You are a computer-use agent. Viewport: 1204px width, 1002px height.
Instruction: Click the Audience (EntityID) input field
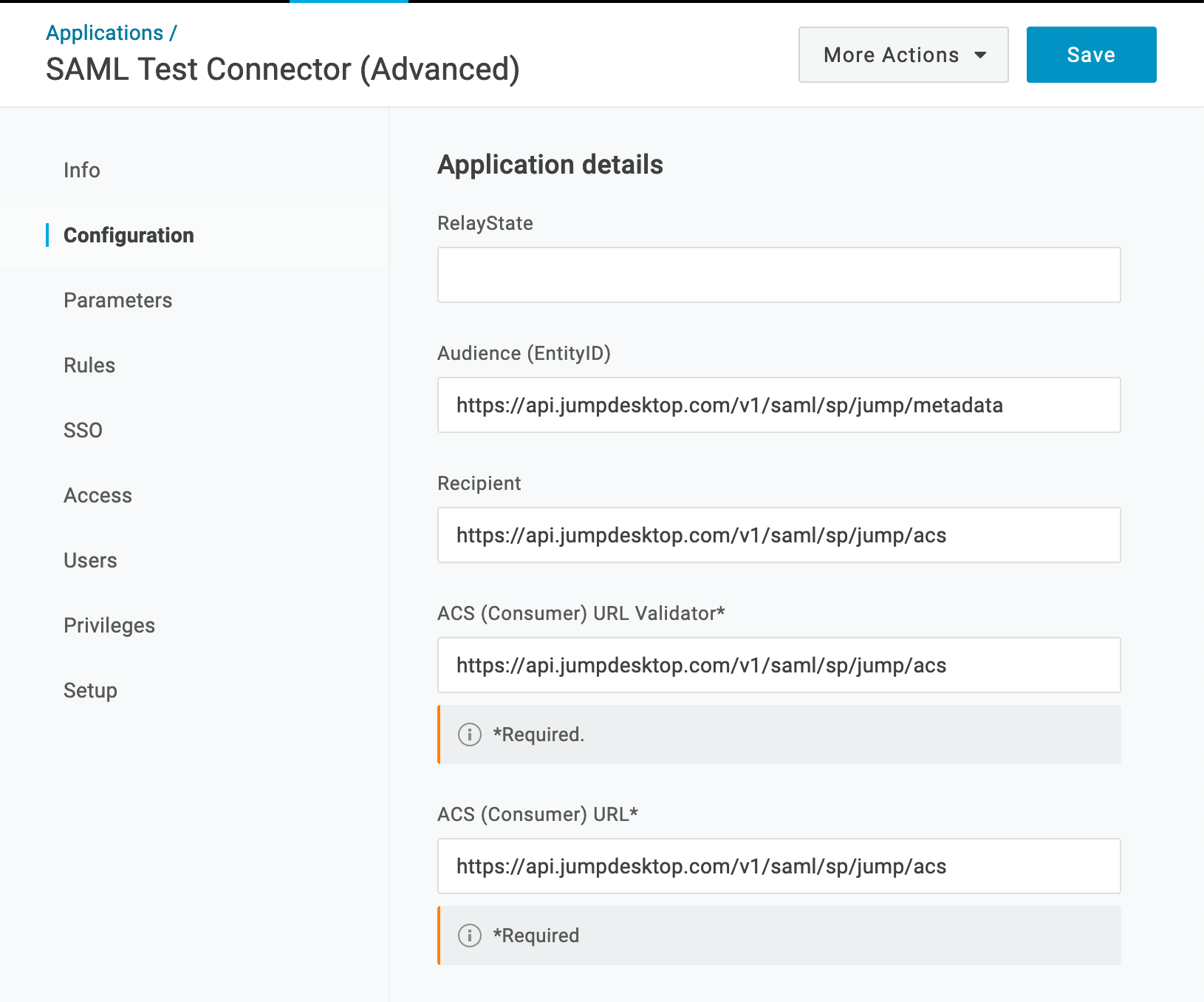(x=779, y=405)
